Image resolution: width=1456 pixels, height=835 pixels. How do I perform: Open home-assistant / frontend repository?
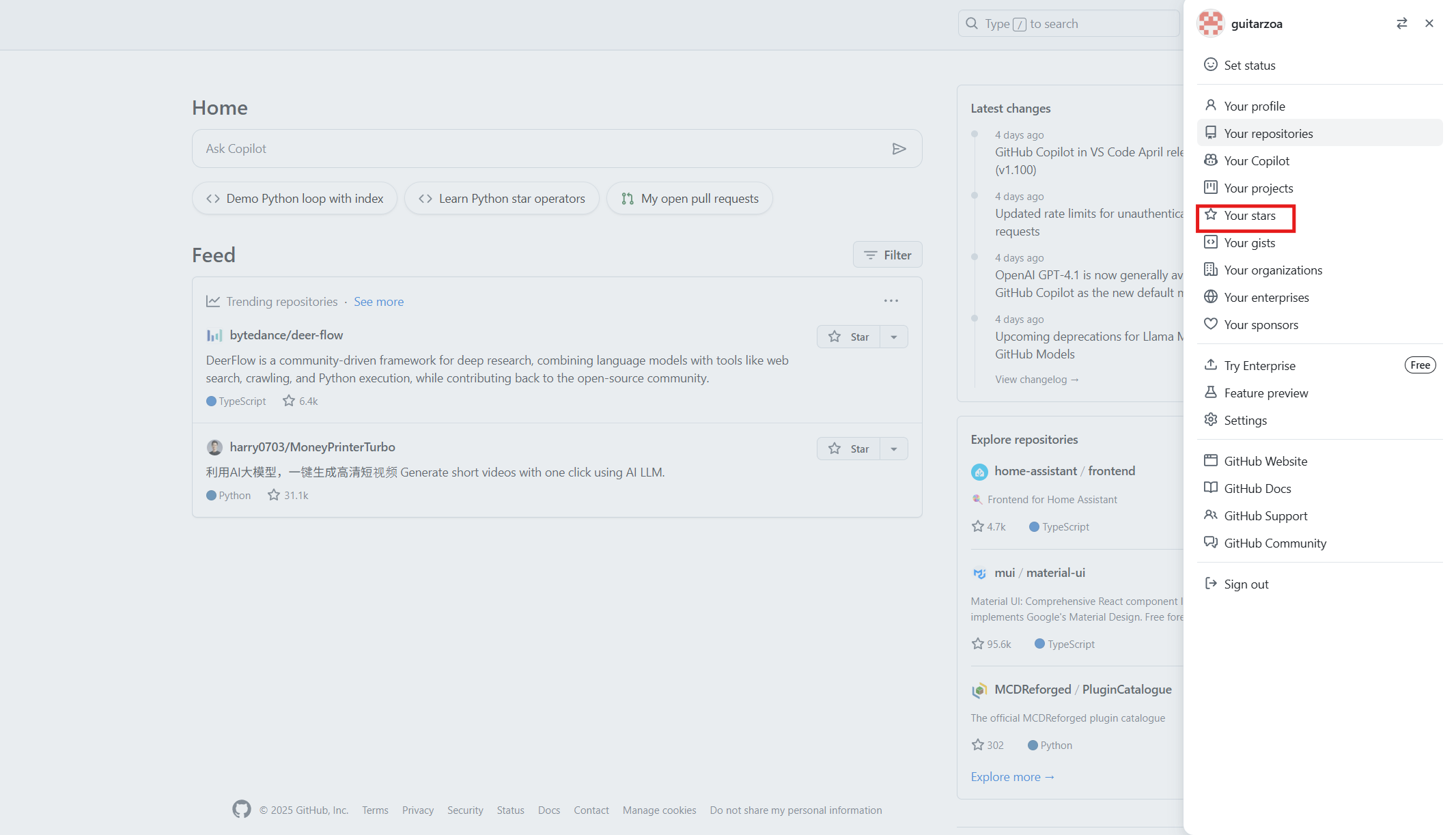1065,471
